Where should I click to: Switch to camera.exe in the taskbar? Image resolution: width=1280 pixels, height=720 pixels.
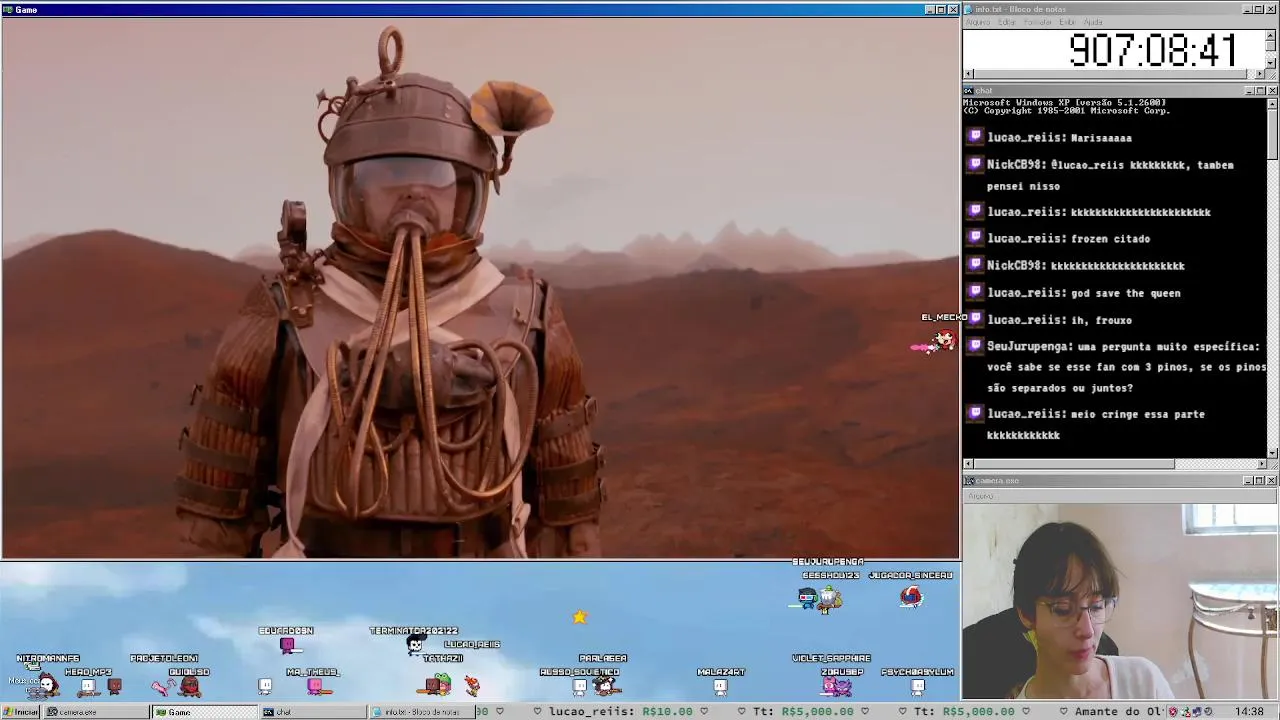pos(95,712)
